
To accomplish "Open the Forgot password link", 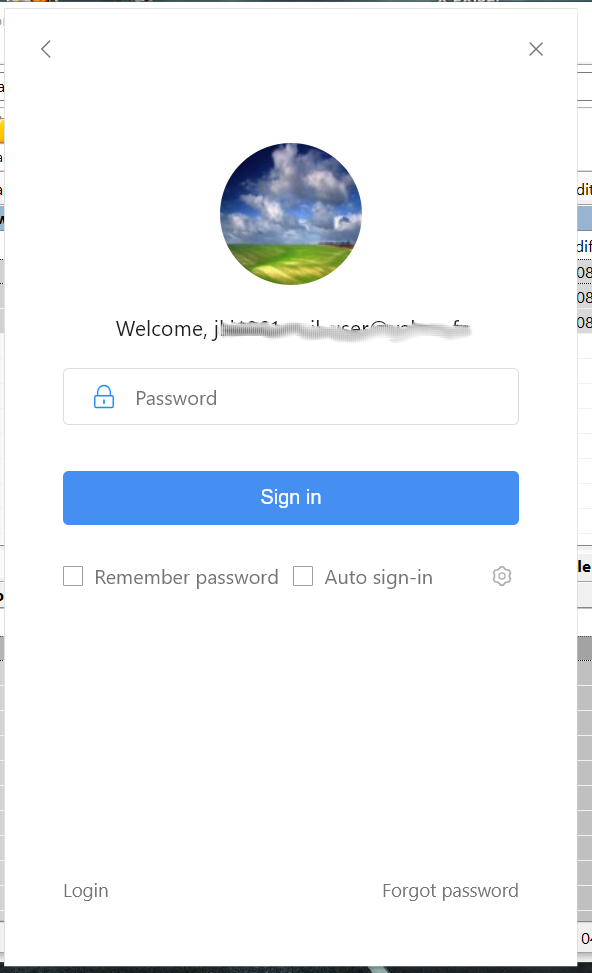I will pos(451,891).
